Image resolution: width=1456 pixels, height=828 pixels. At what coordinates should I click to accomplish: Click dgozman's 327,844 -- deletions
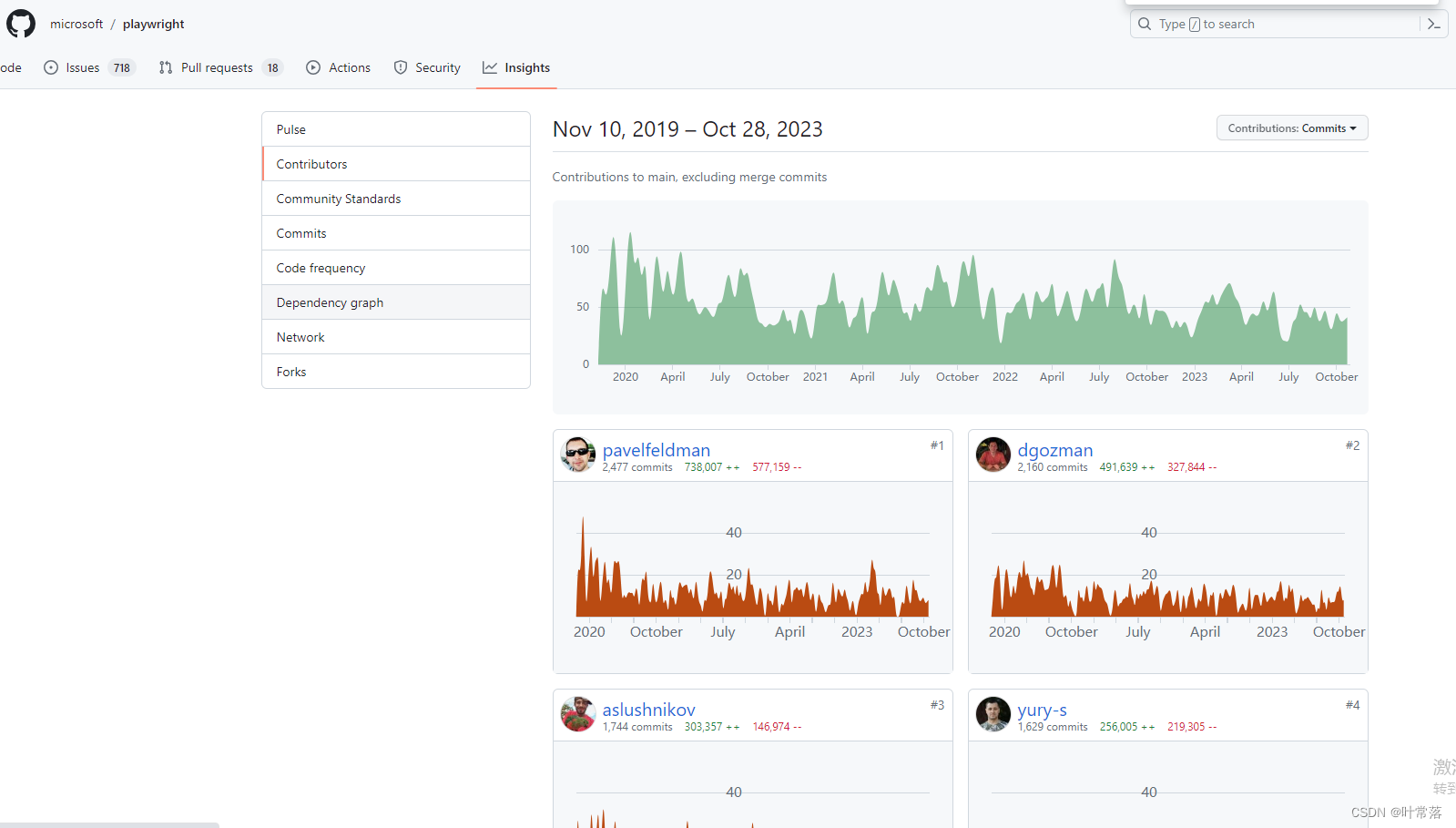pyautogui.click(x=1192, y=467)
